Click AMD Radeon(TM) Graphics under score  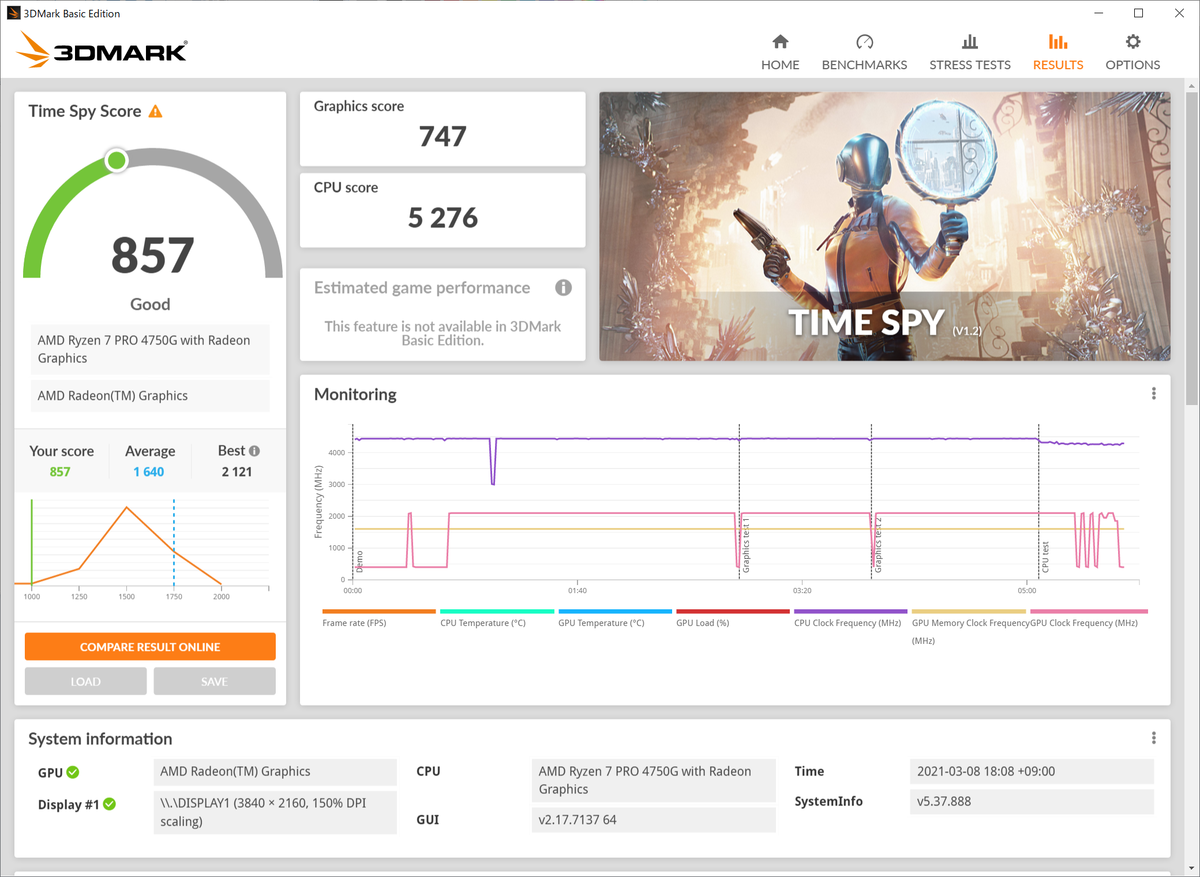point(150,396)
